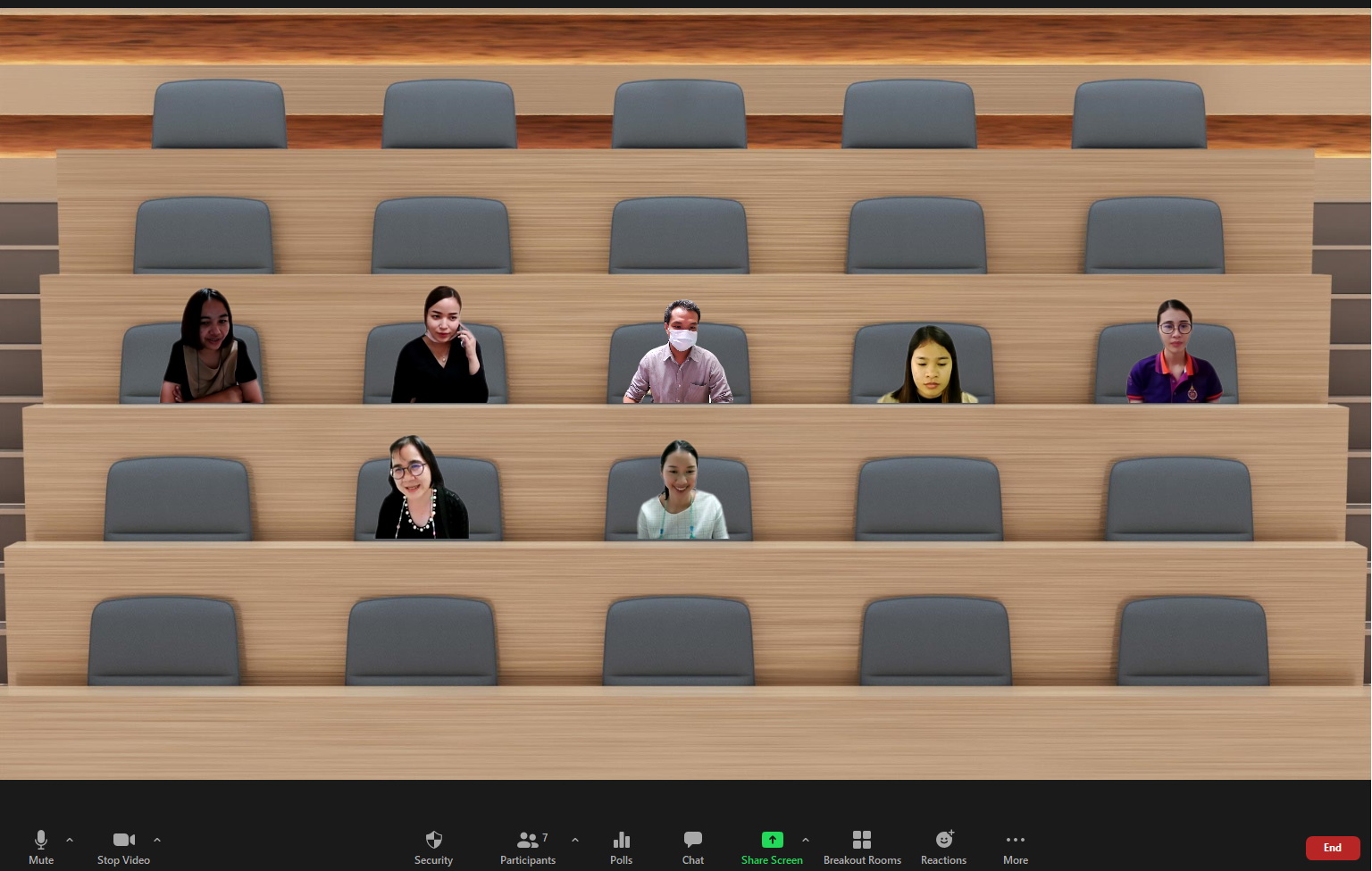Select participant talking on the phone

(440, 347)
